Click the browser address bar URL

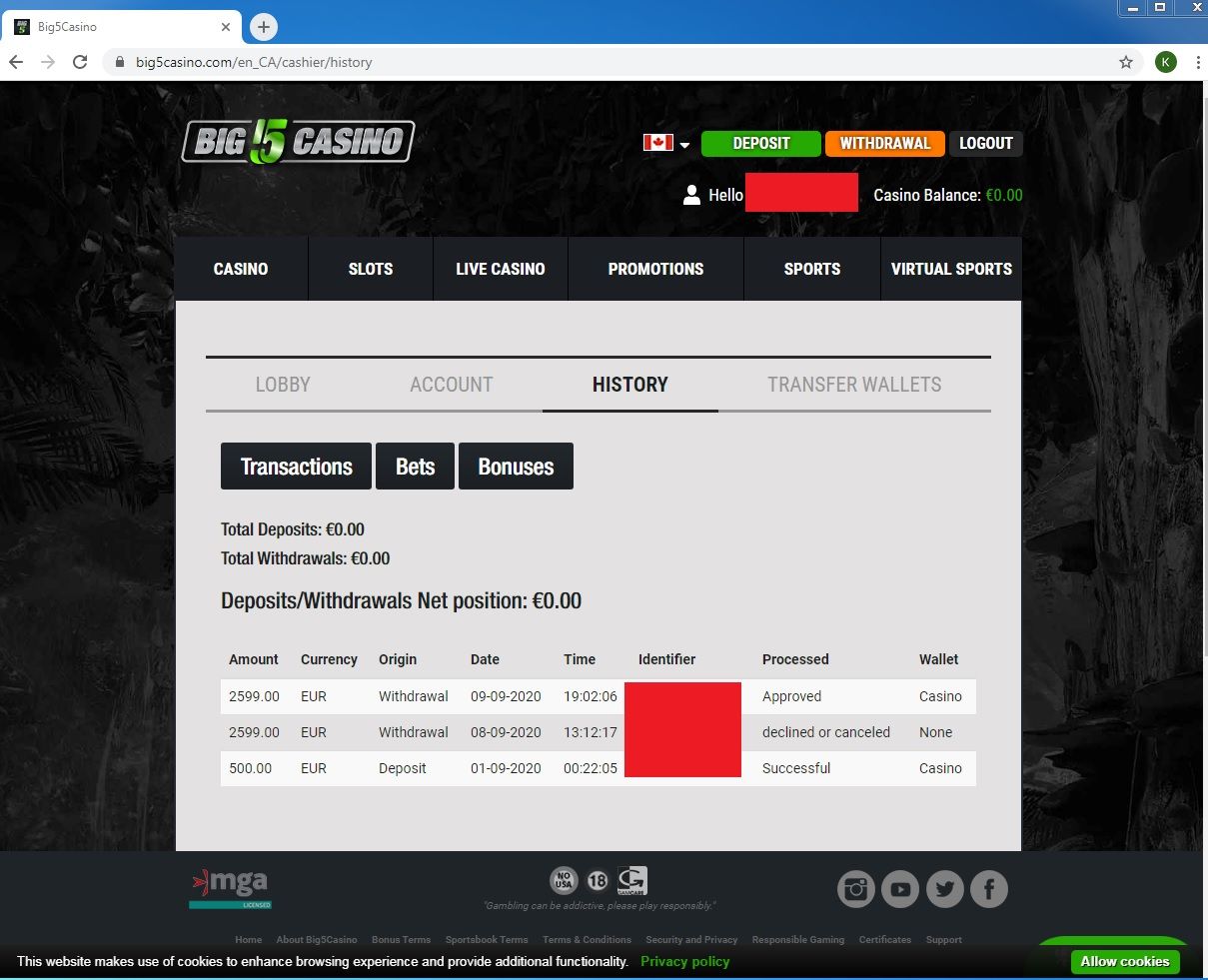pyautogui.click(x=254, y=62)
